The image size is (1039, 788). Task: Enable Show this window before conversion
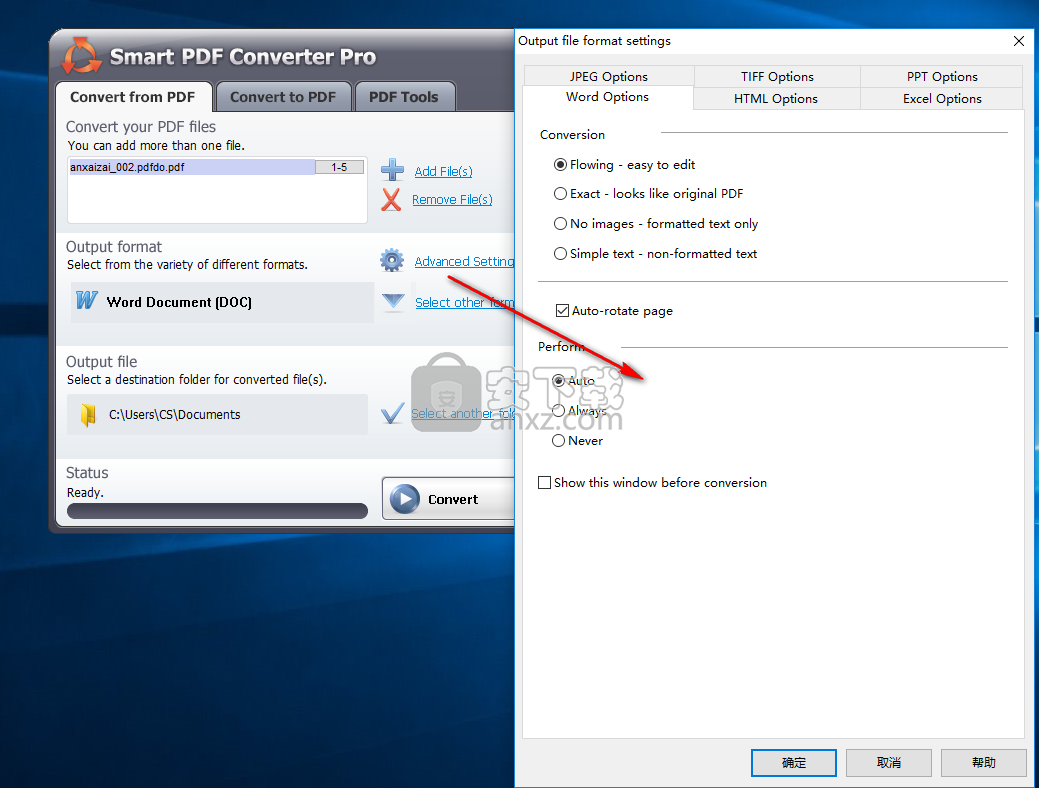click(545, 482)
